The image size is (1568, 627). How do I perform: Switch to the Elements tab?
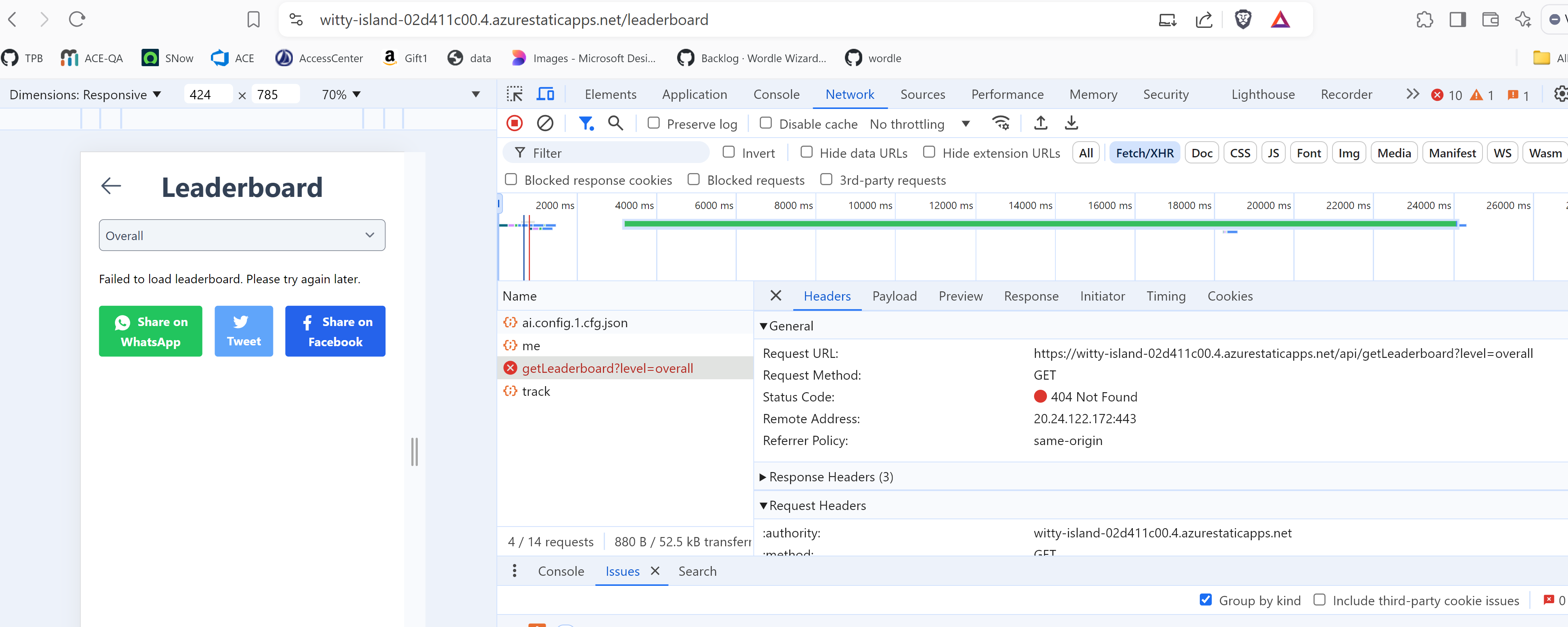[x=610, y=94]
